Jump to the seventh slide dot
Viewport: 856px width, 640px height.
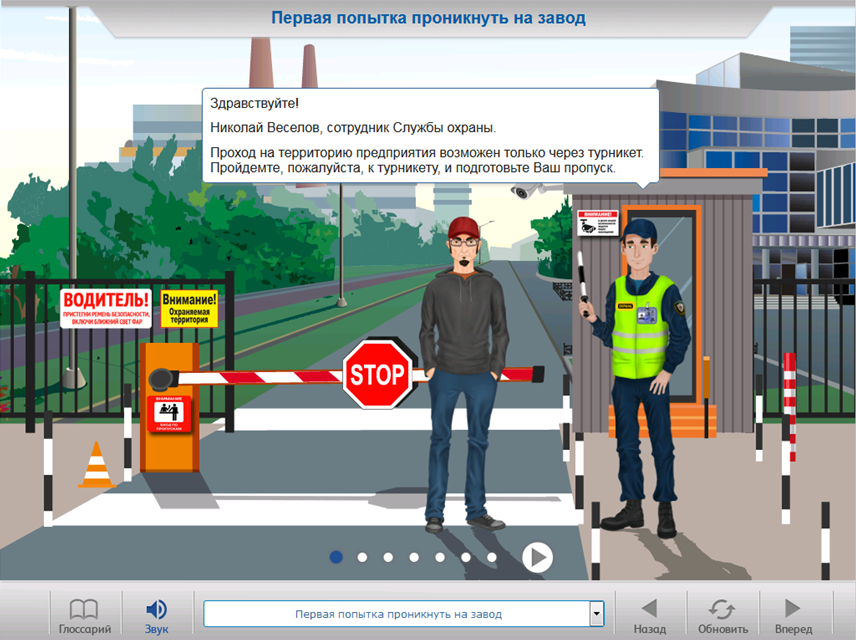(492, 558)
